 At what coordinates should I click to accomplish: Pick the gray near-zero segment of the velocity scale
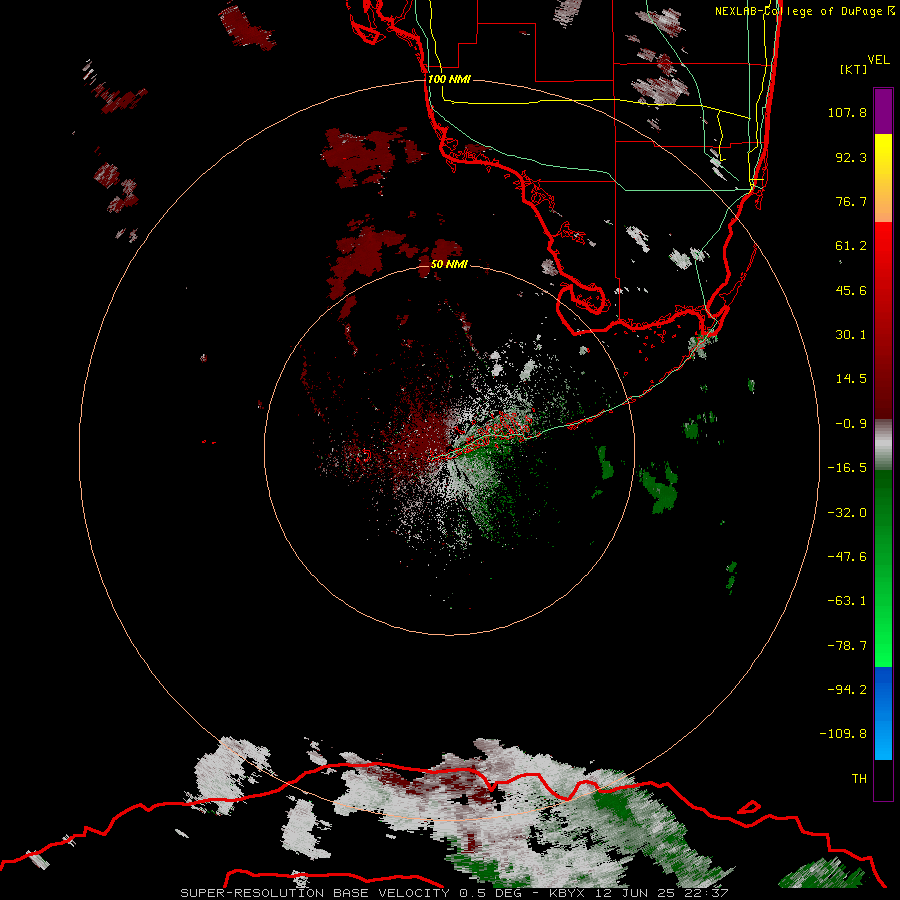point(883,445)
